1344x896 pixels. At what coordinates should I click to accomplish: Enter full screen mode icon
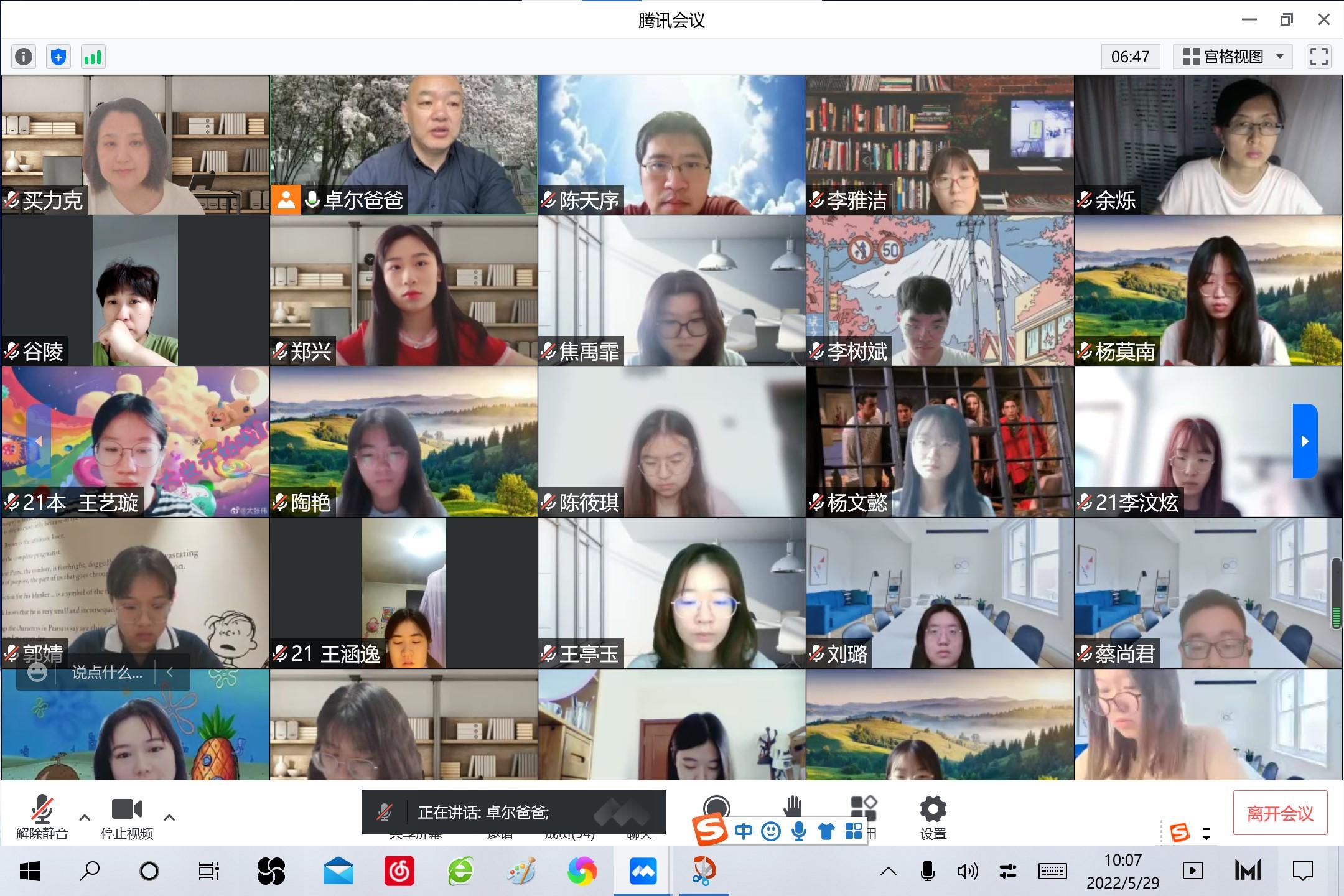1319,57
